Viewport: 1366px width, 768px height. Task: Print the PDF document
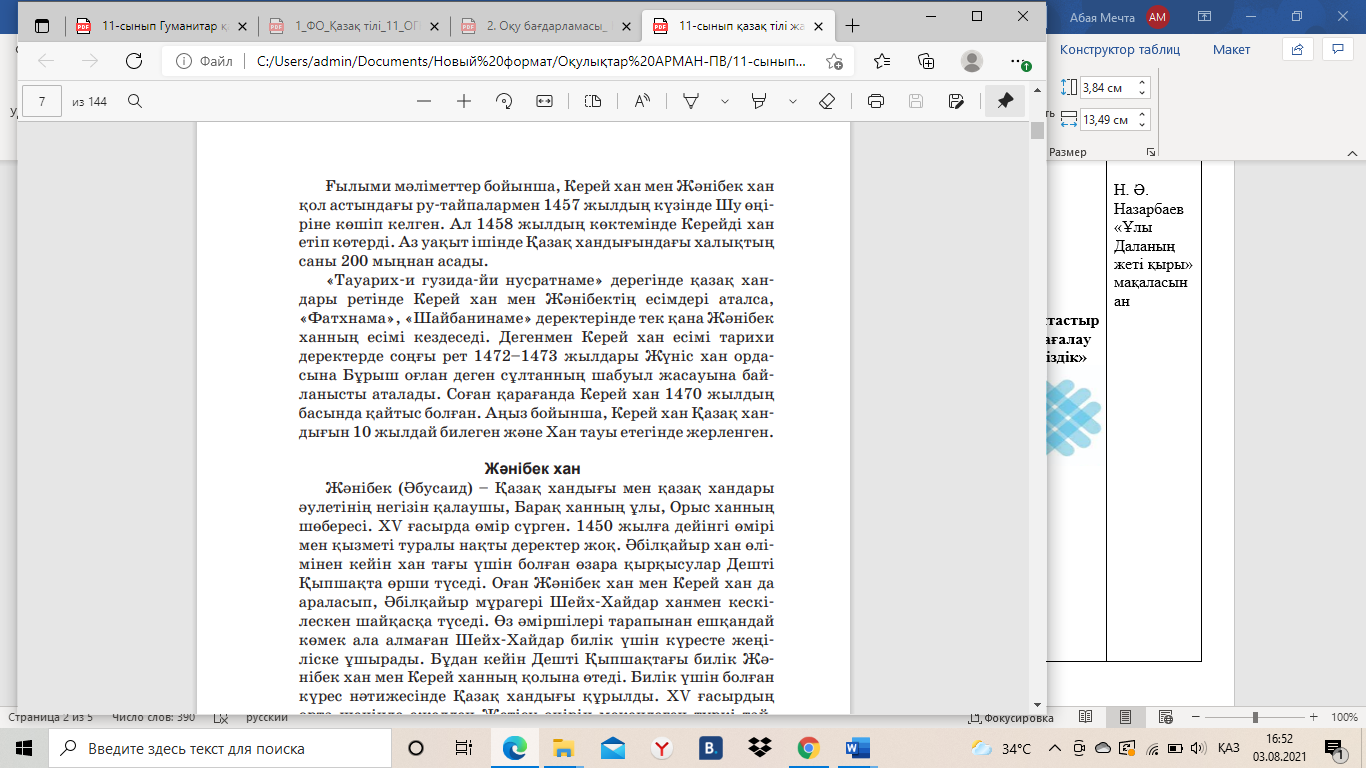click(x=876, y=101)
